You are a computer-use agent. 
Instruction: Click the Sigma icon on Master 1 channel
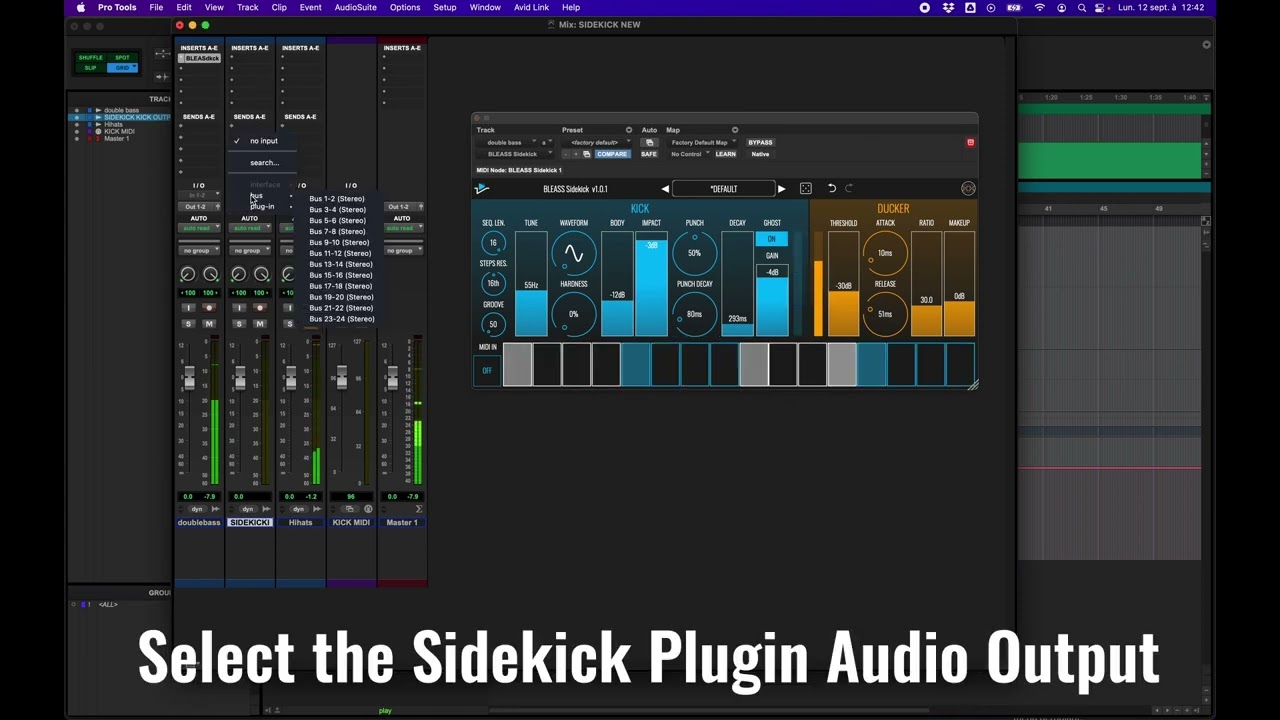[x=419, y=509]
